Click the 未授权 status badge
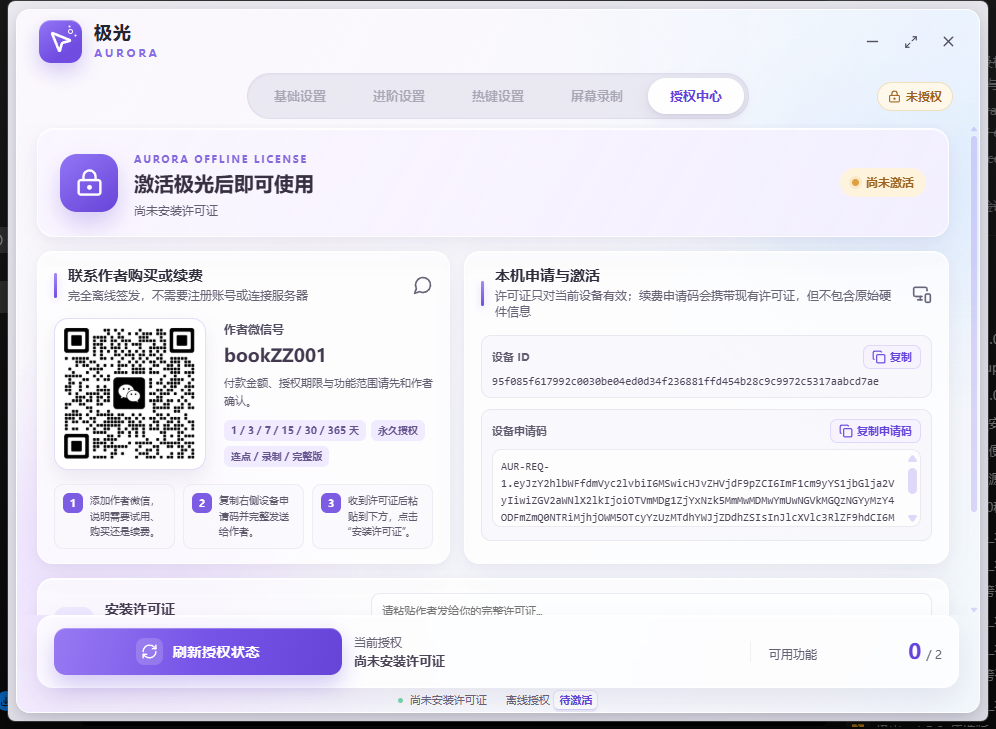This screenshot has width=996, height=729. pos(915,97)
